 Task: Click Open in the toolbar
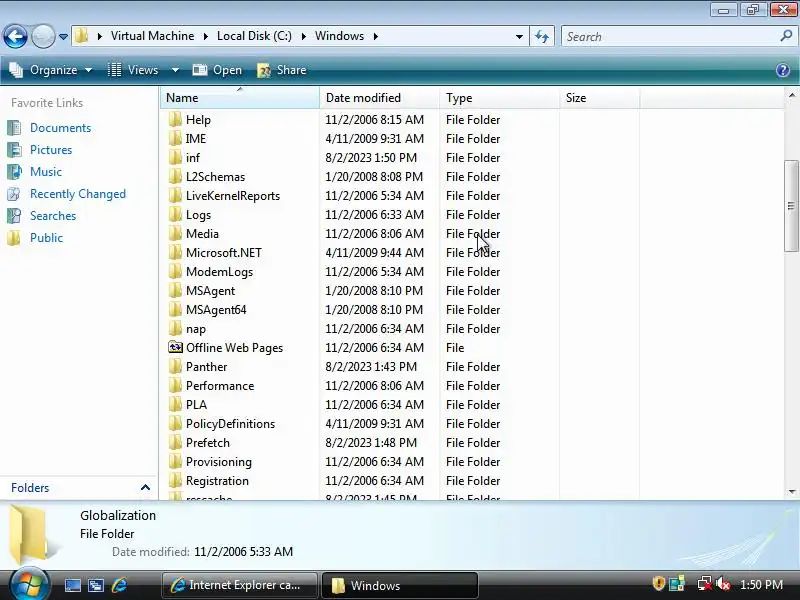(217, 70)
